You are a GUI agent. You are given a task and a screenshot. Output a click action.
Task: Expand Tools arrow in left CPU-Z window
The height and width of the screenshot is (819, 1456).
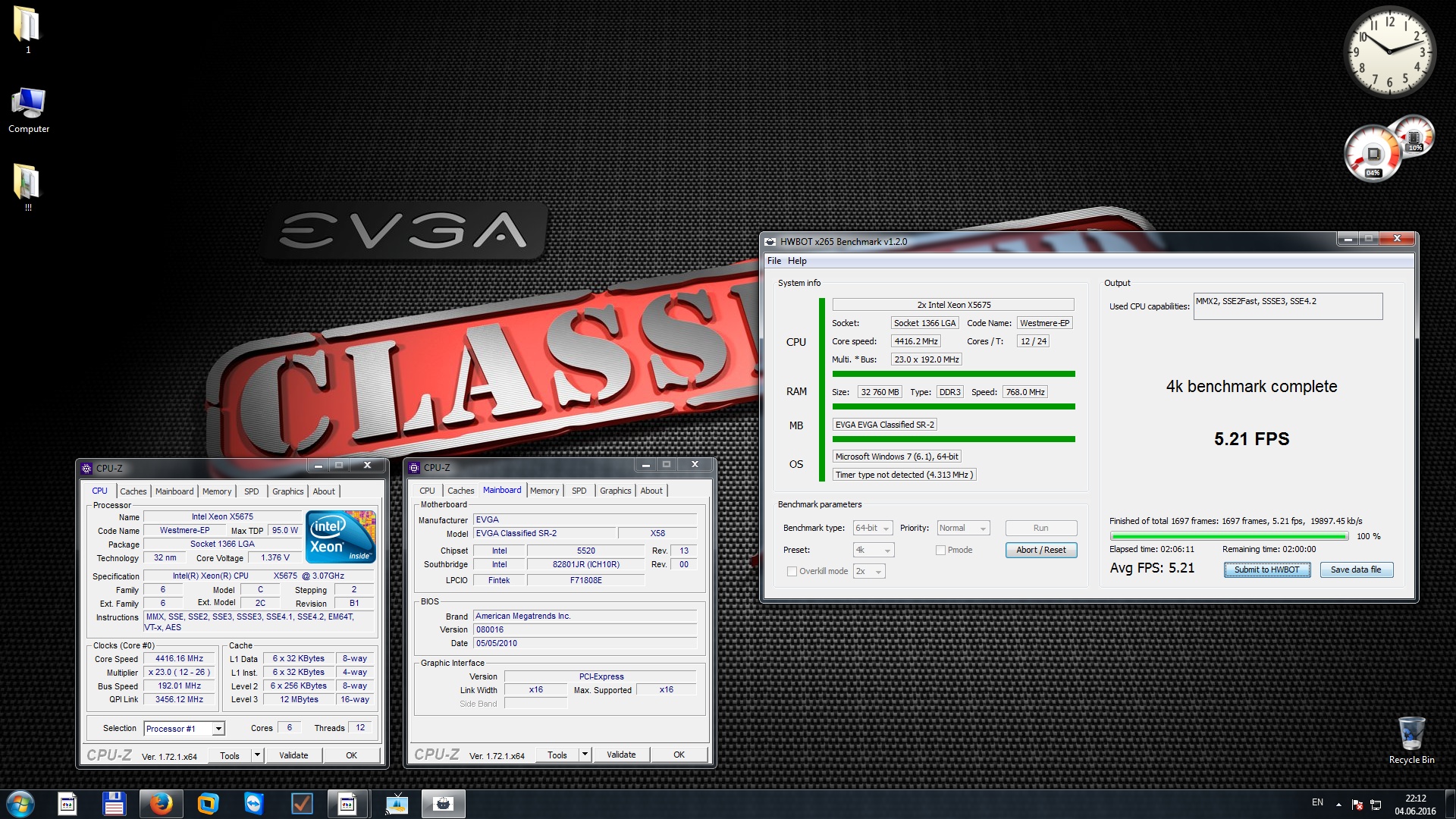click(x=258, y=755)
